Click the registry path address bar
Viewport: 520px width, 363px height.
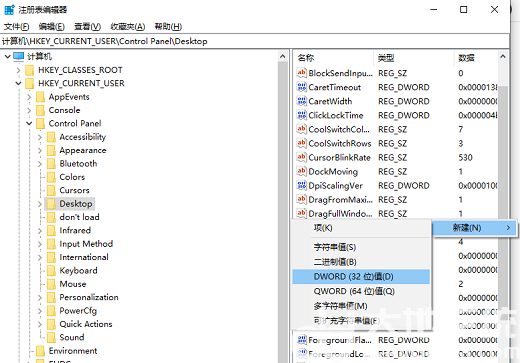coord(255,41)
